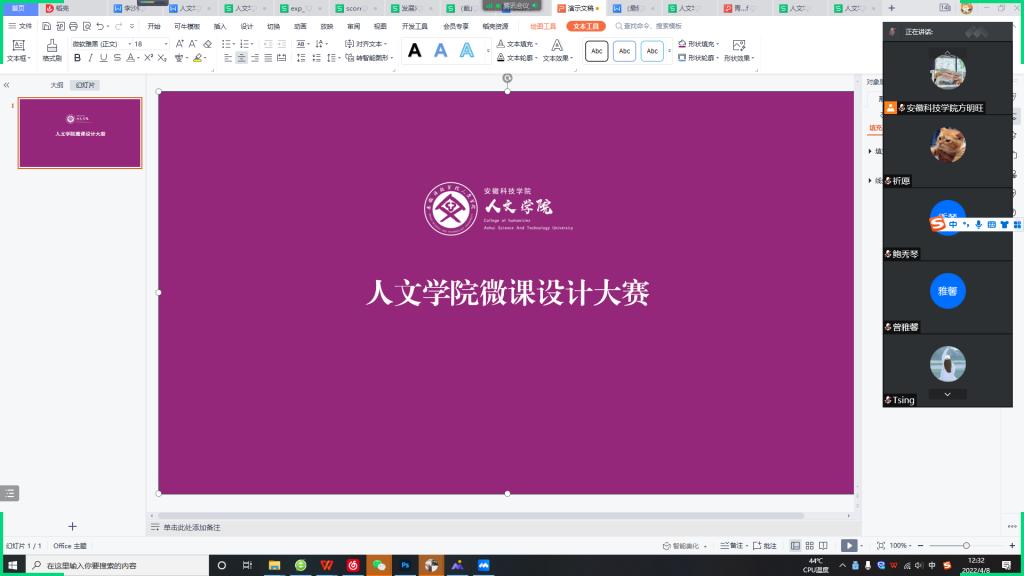Click the save icon in quick toolbar
This screenshot has width=1024, height=576.
coord(45,27)
